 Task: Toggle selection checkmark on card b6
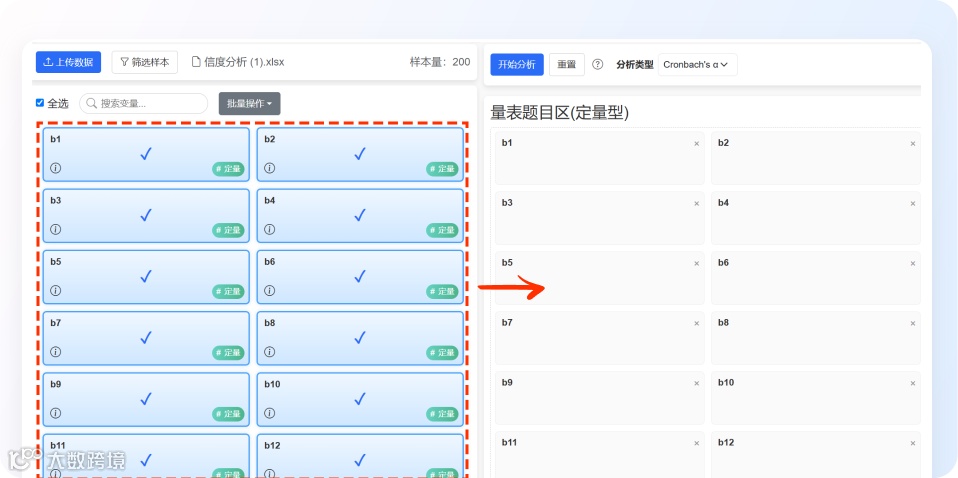coord(360,276)
